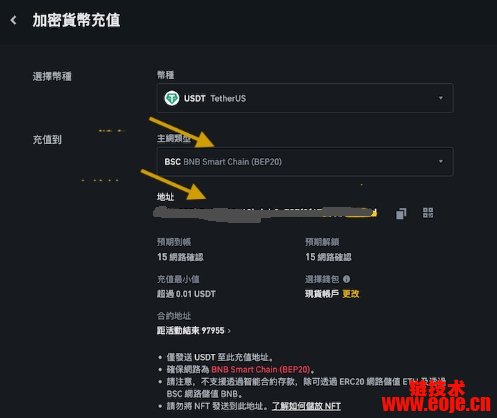The image size is (497, 418).
Task: Open the 了解如何儲放 NFT link
Action: point(306,406)
